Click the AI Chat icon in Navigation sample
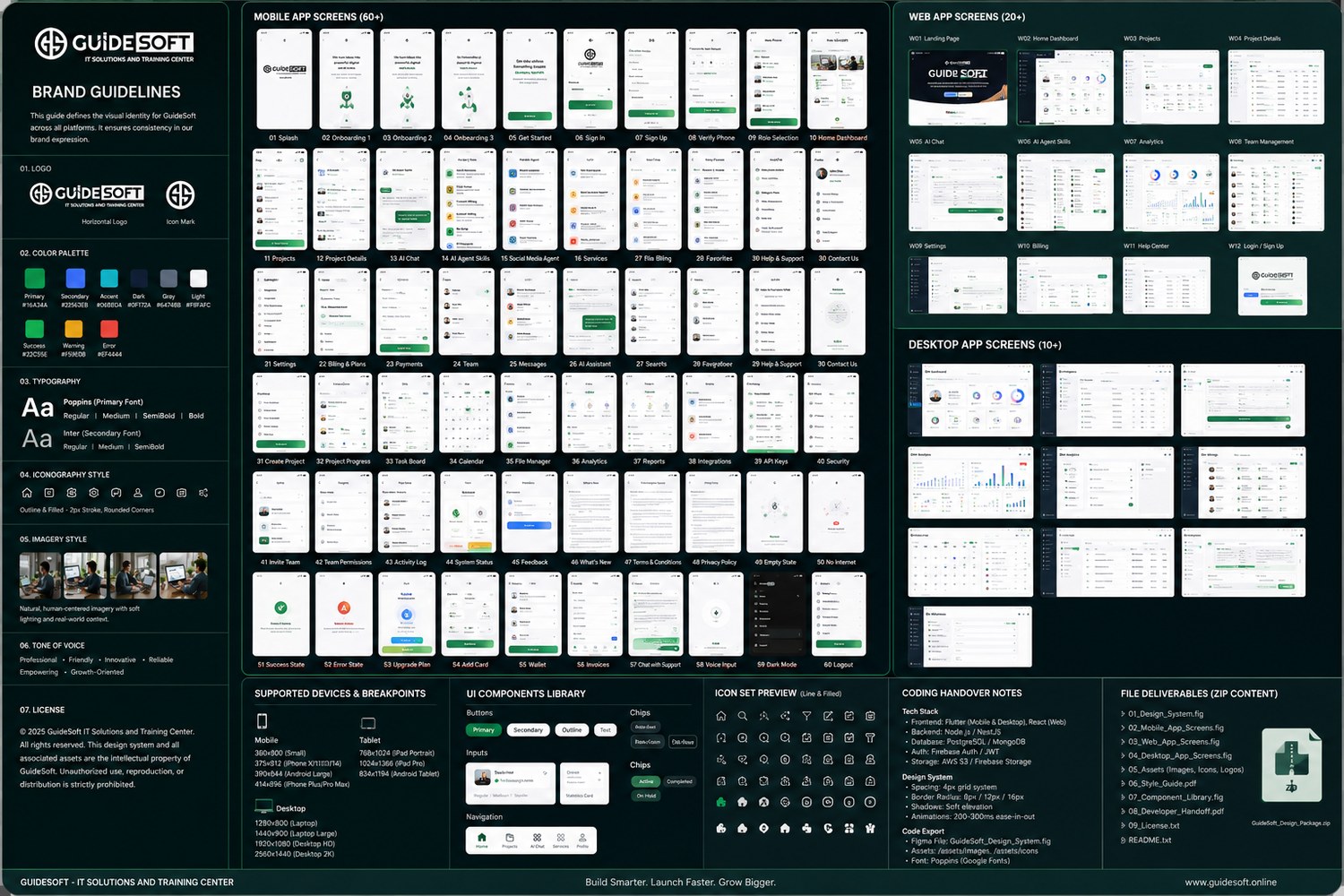 coord(537,838)
